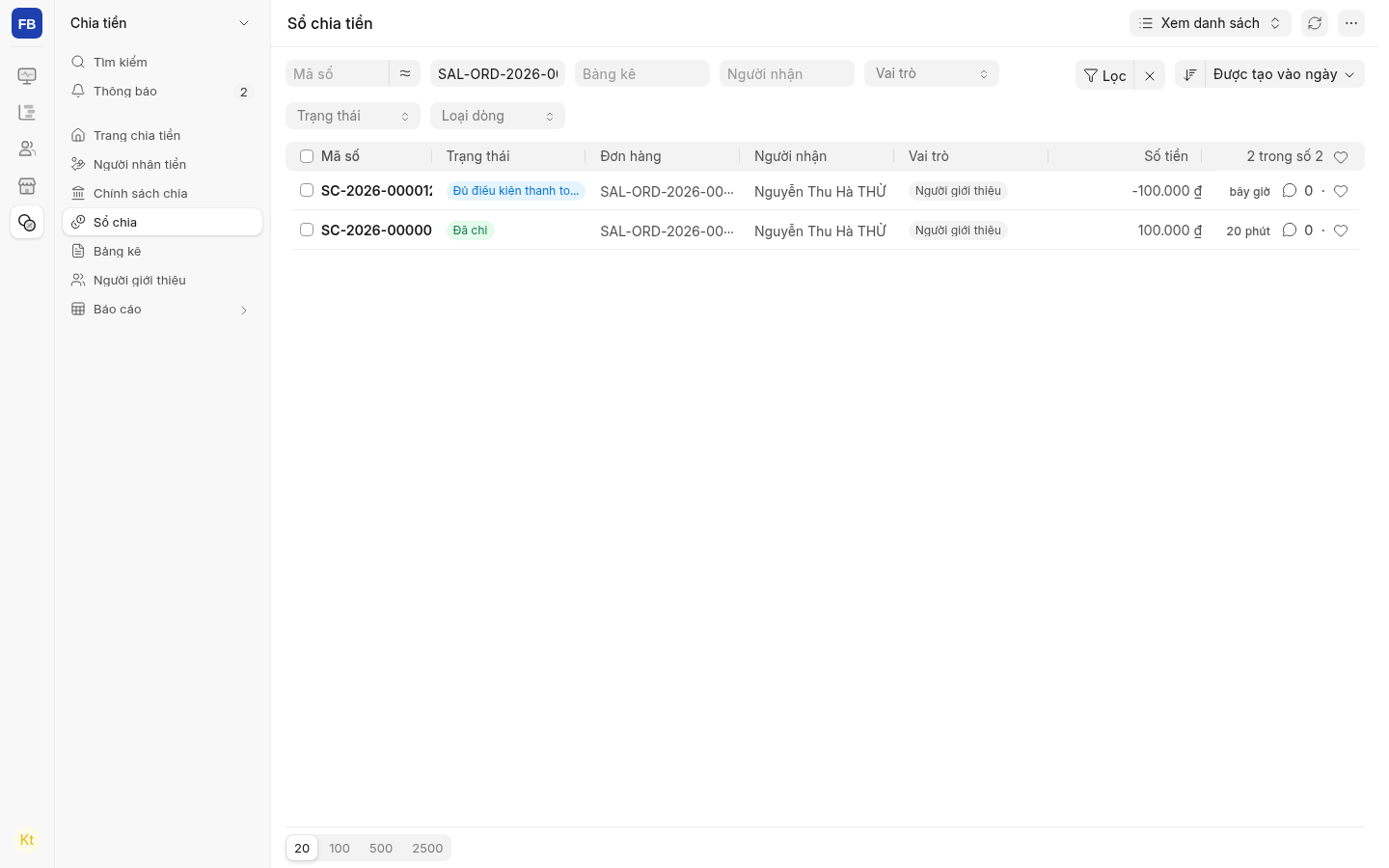Expand the Báo cáo sidebar section
Viewport: 1389px width, 868px height.
(162, 310)
